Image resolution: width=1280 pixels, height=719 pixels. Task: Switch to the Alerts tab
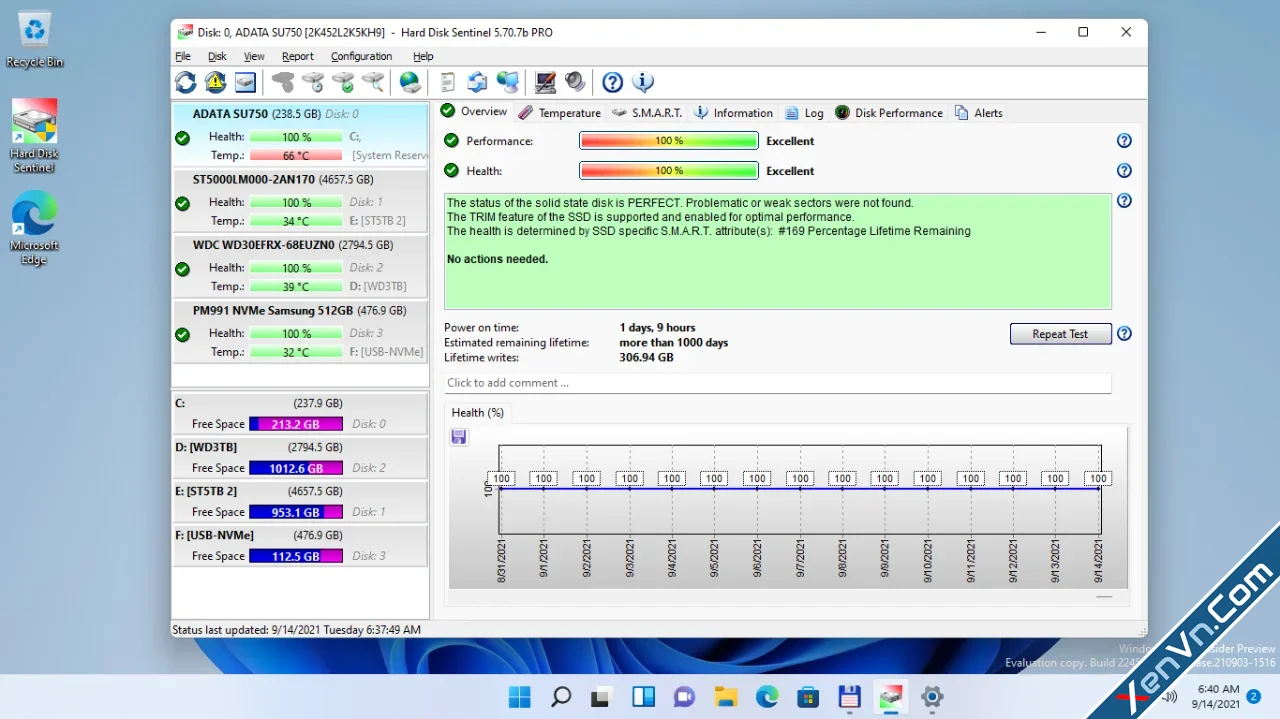pyautogui.click(x=978, y=113)
